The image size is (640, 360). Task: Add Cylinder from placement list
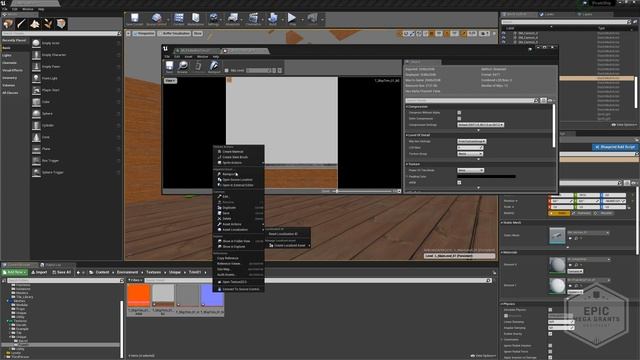(76, 125)
